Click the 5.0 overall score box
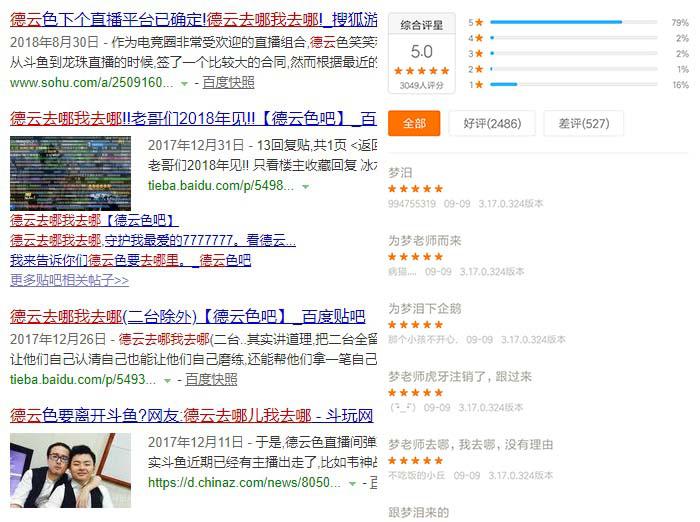 click(x=421, y=53)
